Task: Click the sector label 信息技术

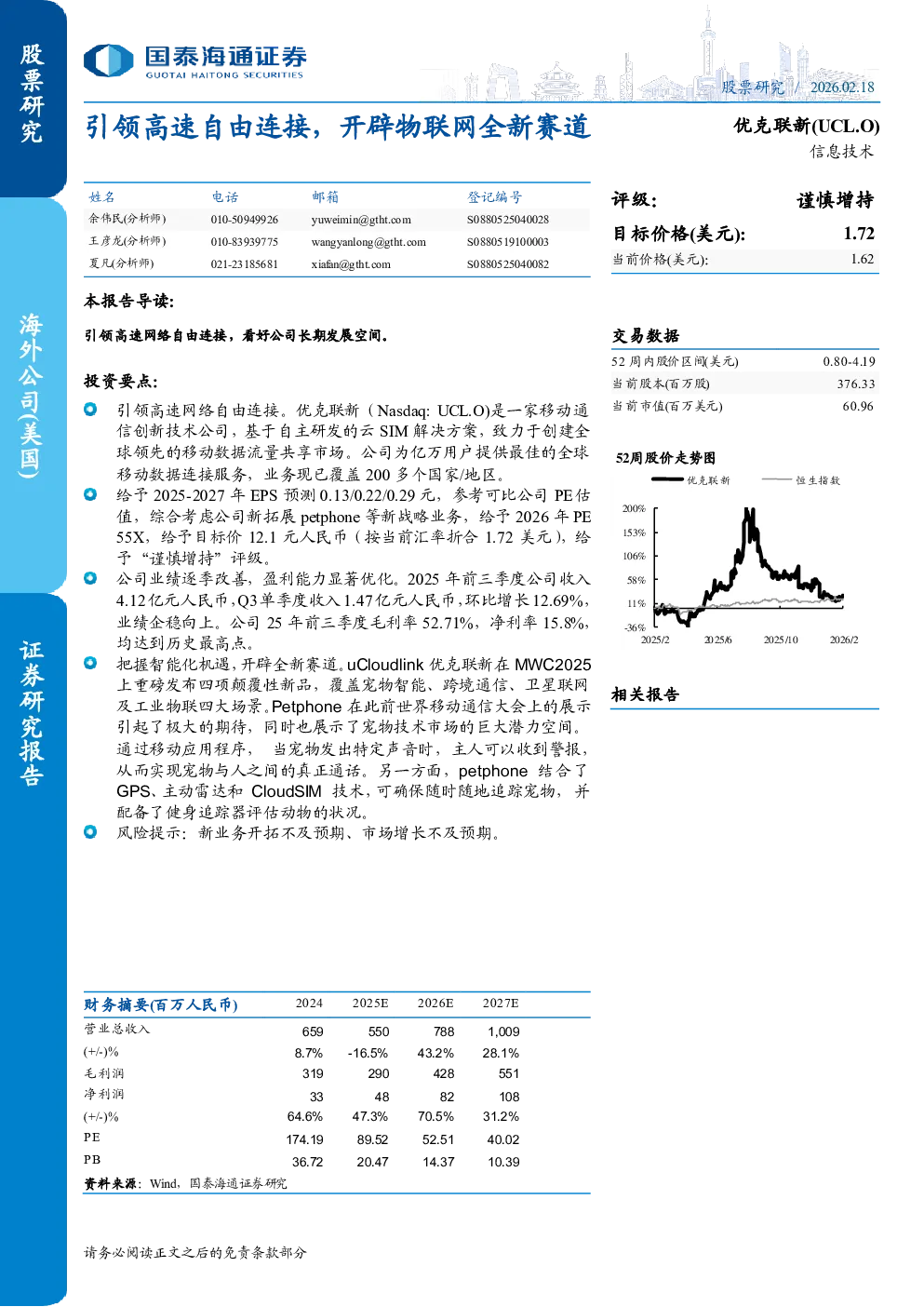Action: (x=842, y=151)
